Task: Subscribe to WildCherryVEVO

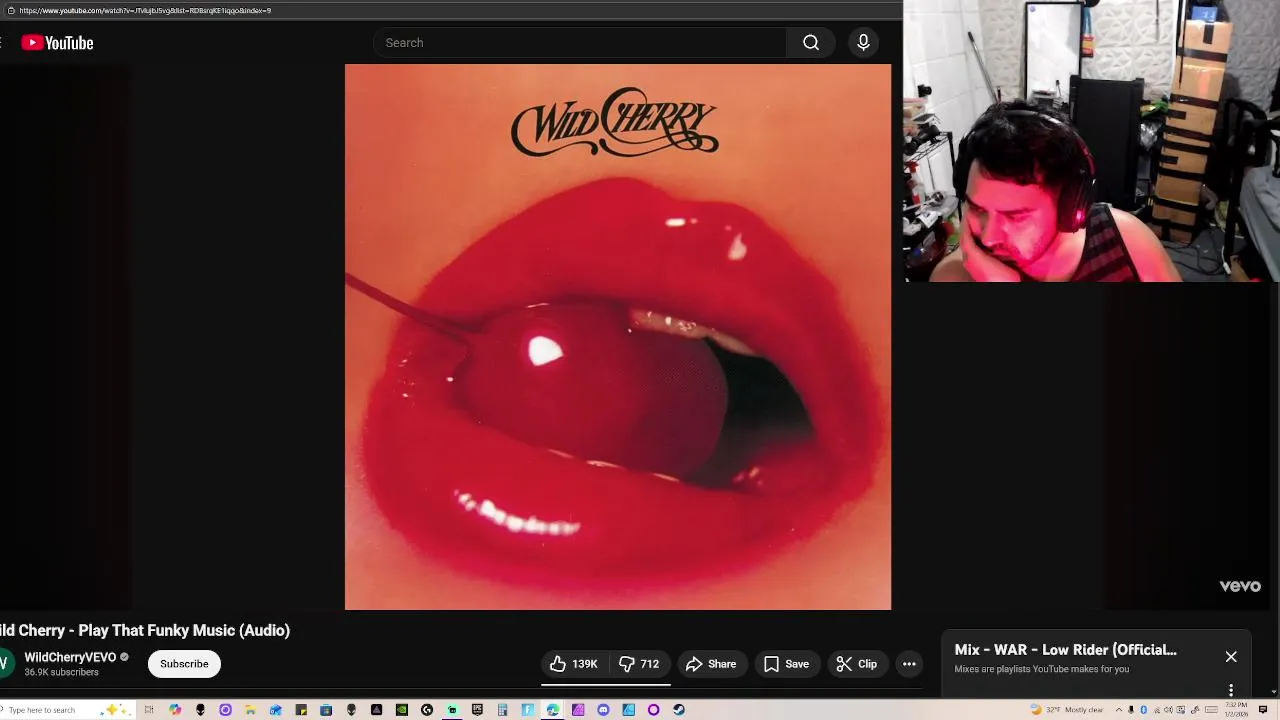Action: (184, 664)
